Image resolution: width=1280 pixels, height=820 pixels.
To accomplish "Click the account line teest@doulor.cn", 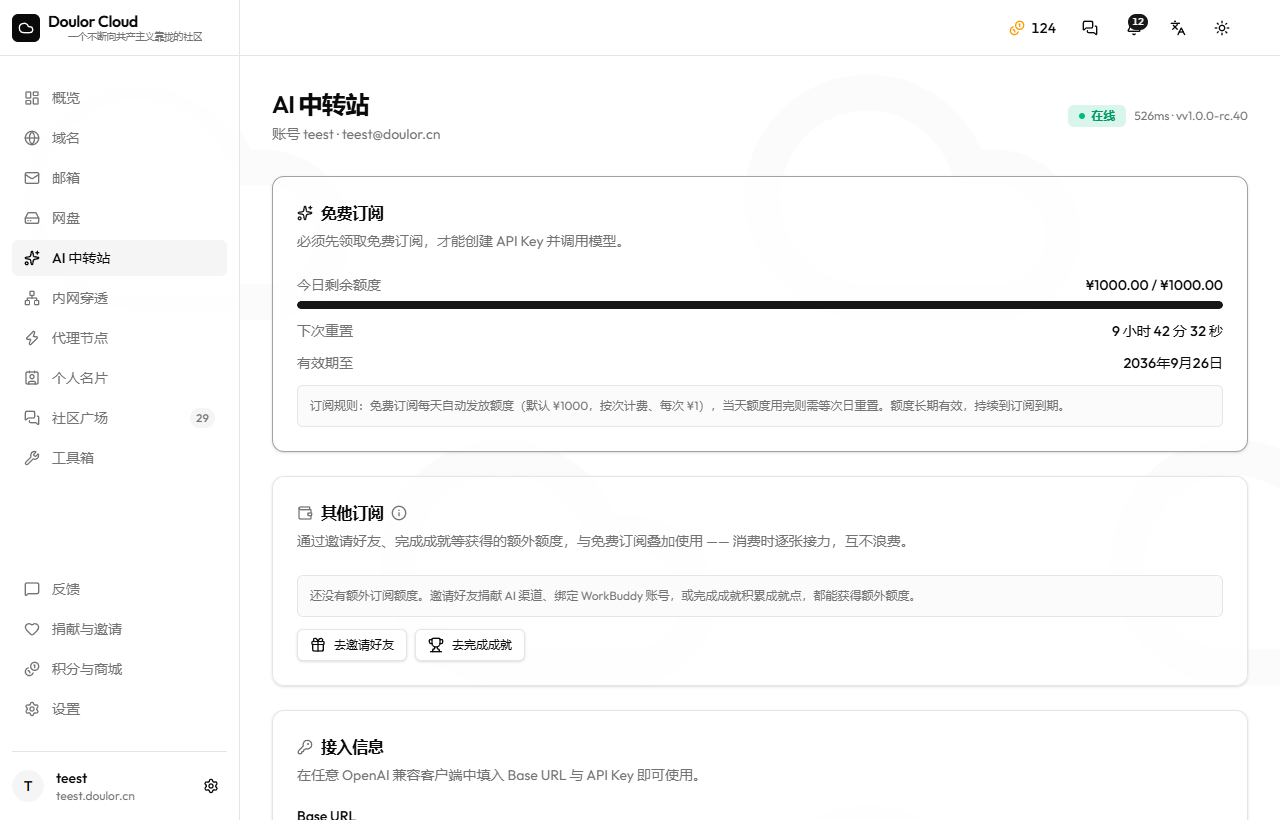I will click(x=356, y=134).
